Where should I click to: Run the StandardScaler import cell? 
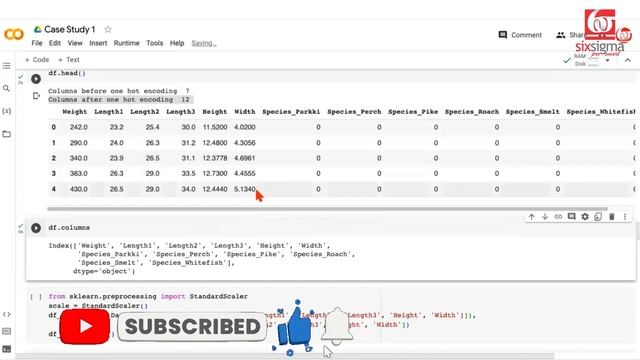pos(36,297)
